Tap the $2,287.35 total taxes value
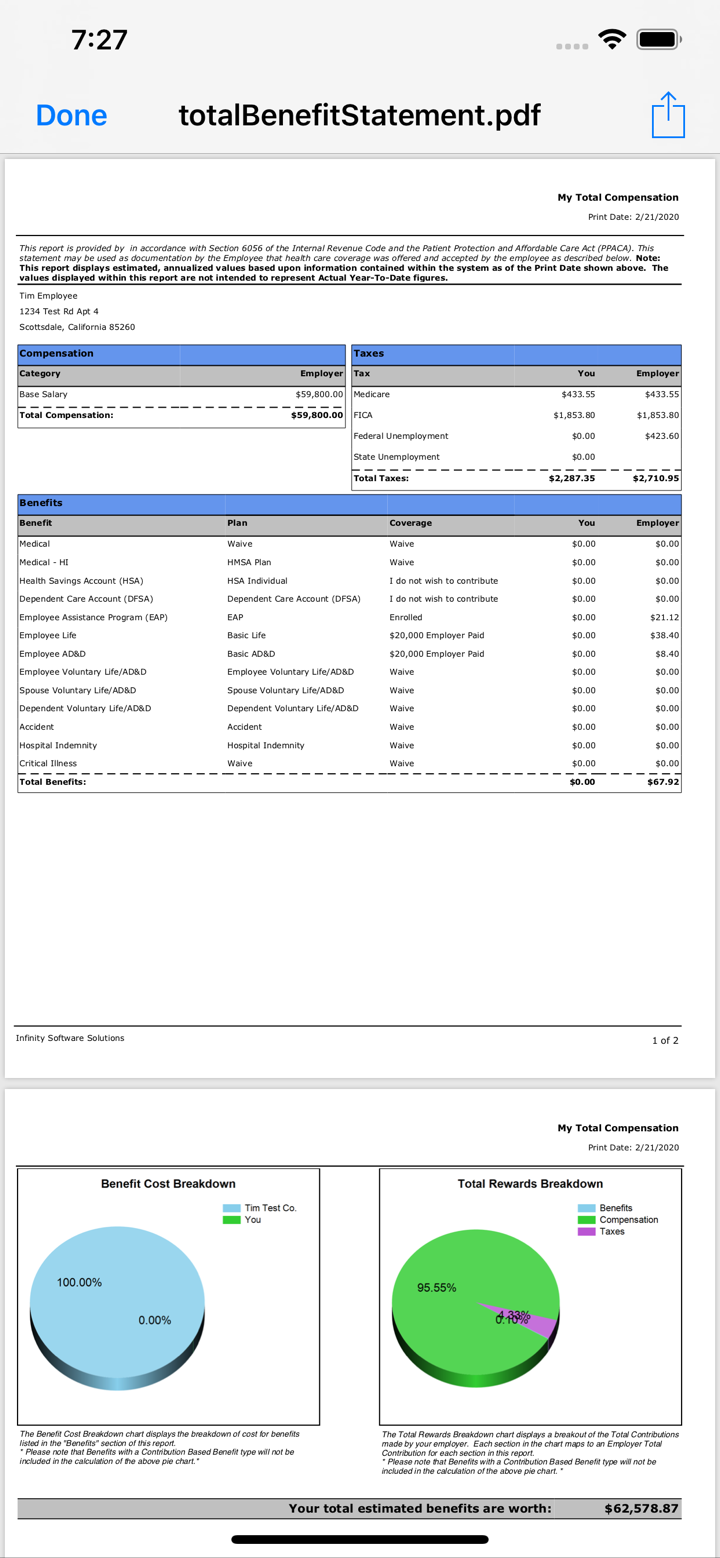The height and width of the screenshot is (1558, 720). pos(572,478)
